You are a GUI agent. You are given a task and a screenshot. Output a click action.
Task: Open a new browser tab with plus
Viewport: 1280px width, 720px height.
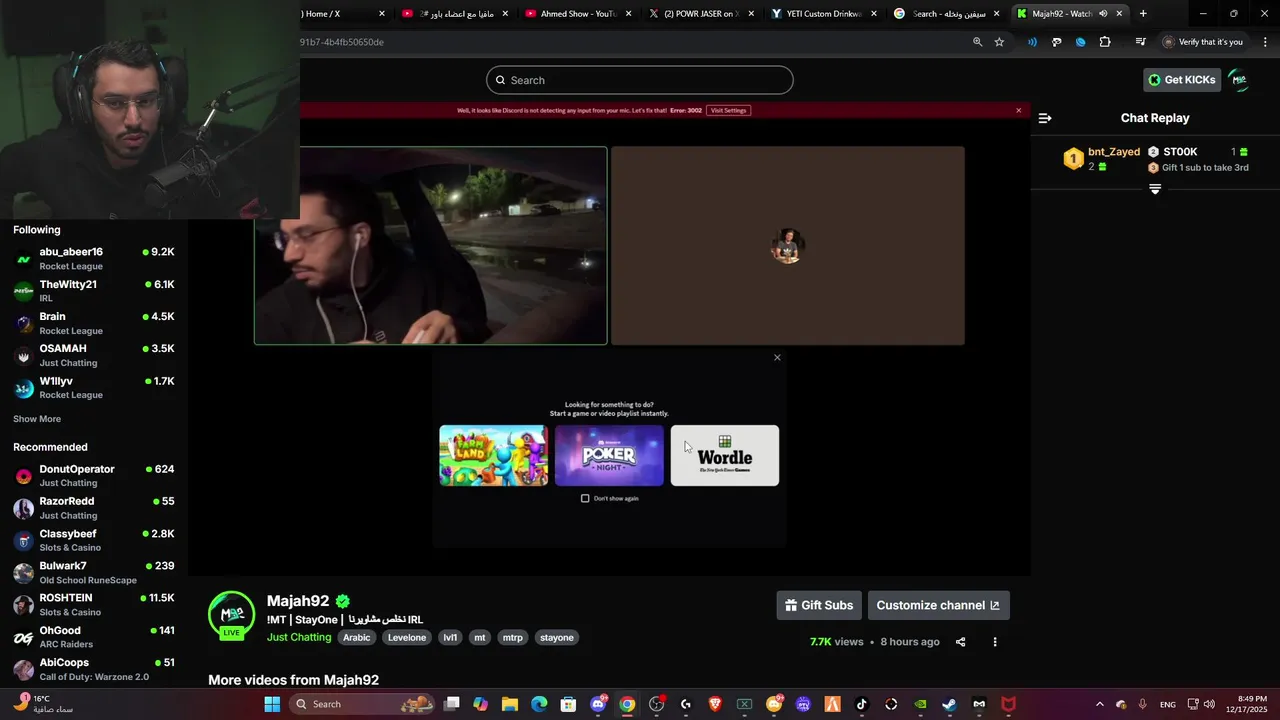(1143, 14)
